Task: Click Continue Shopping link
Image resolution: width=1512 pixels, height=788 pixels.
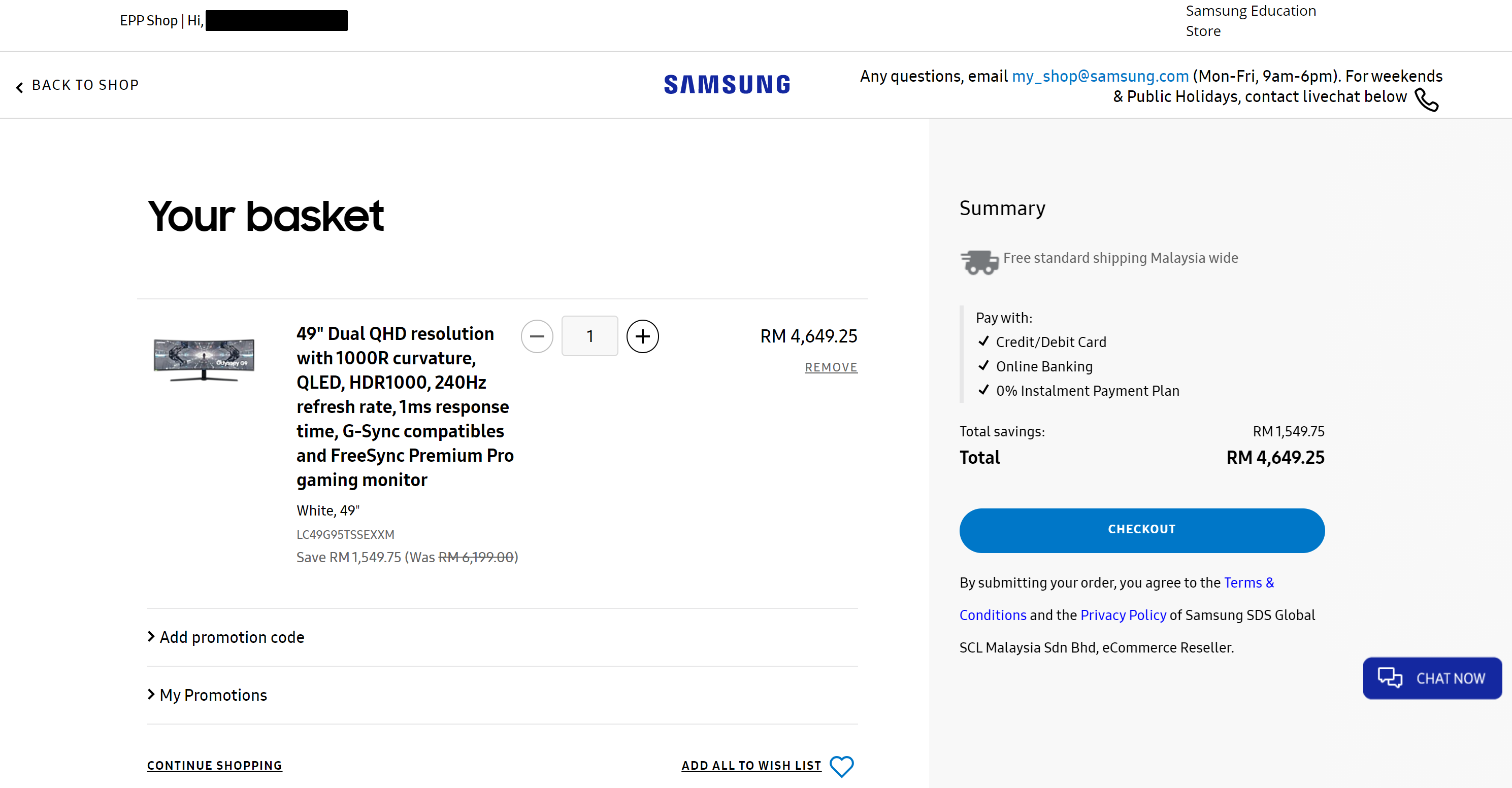Action: click(x=214, y=766)
